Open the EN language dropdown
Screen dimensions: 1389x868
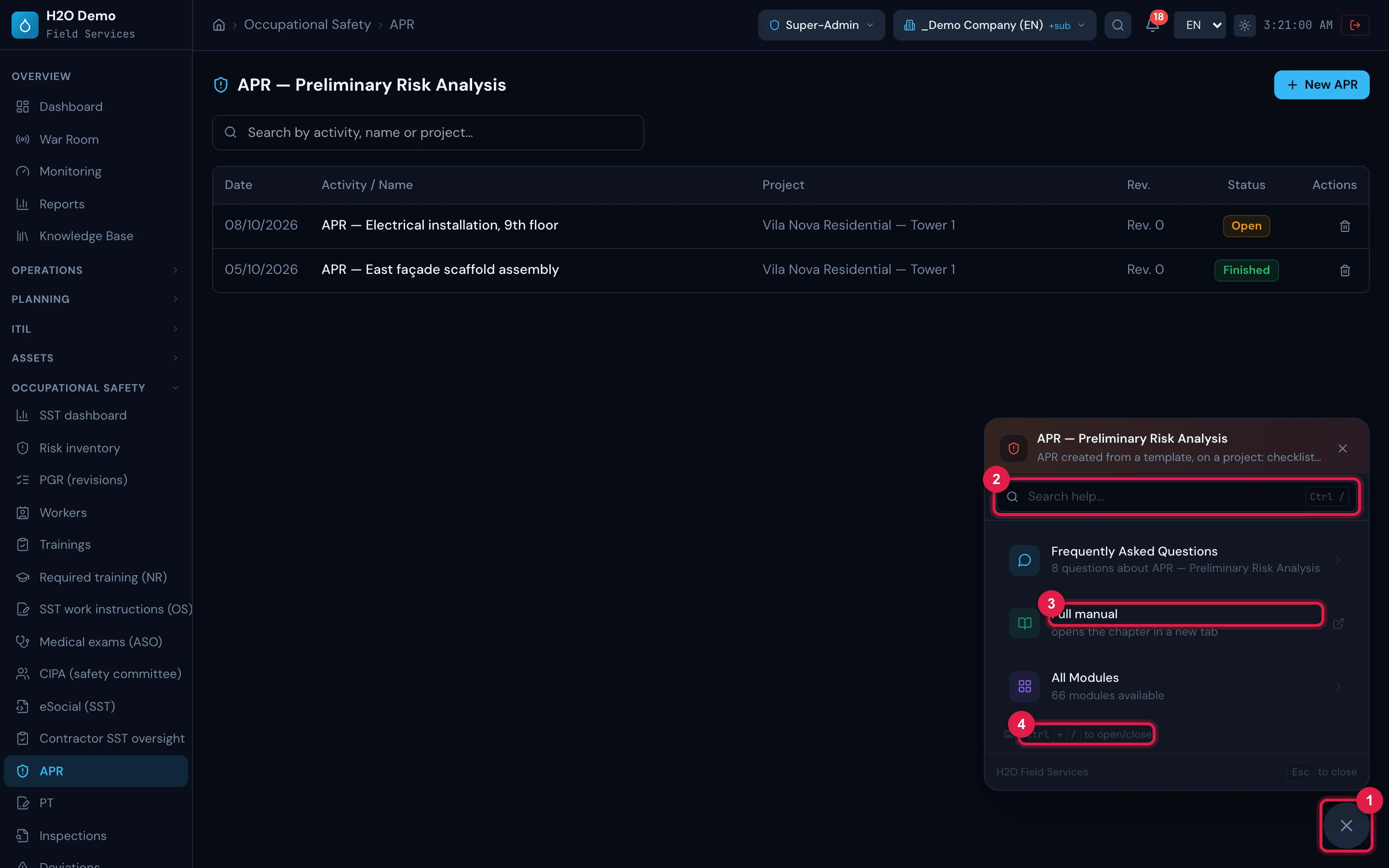(1199, 25)
